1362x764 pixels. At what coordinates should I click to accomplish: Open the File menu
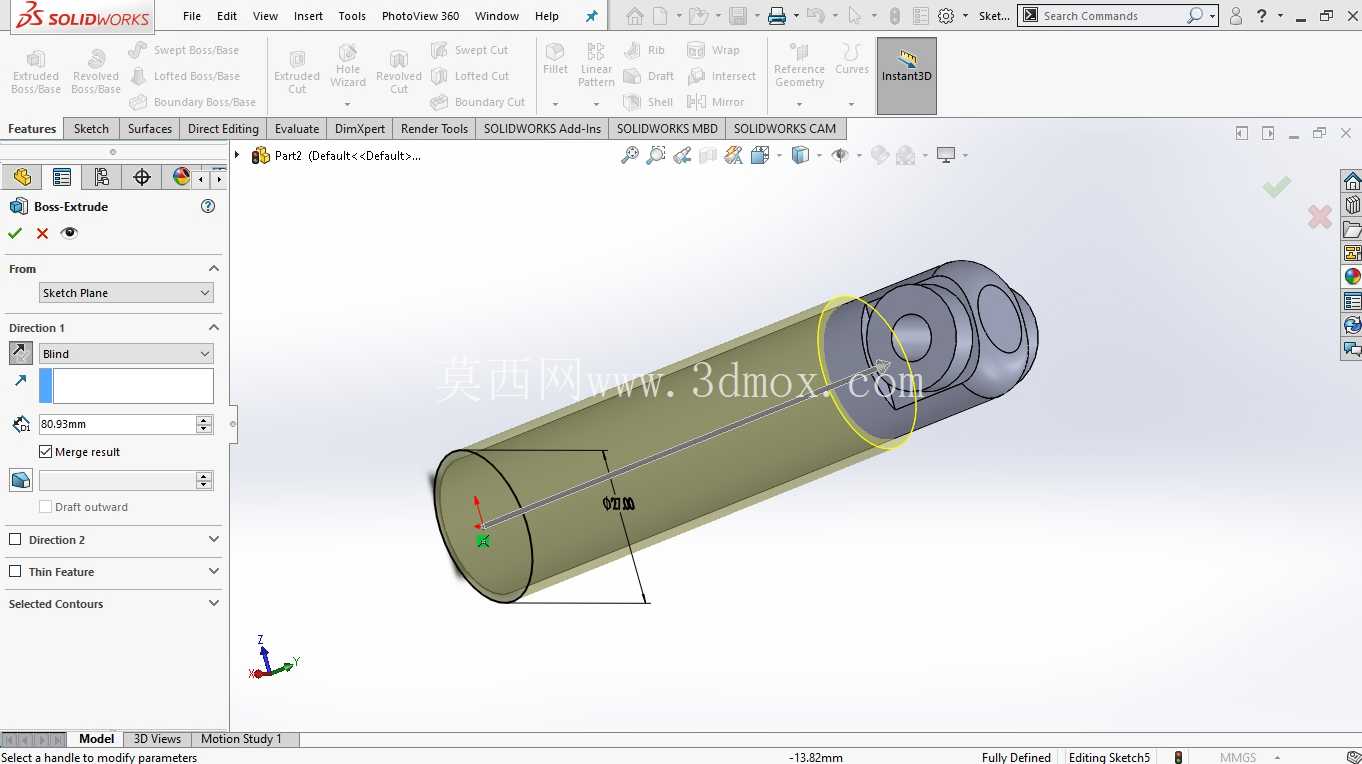tap(192, 16)
